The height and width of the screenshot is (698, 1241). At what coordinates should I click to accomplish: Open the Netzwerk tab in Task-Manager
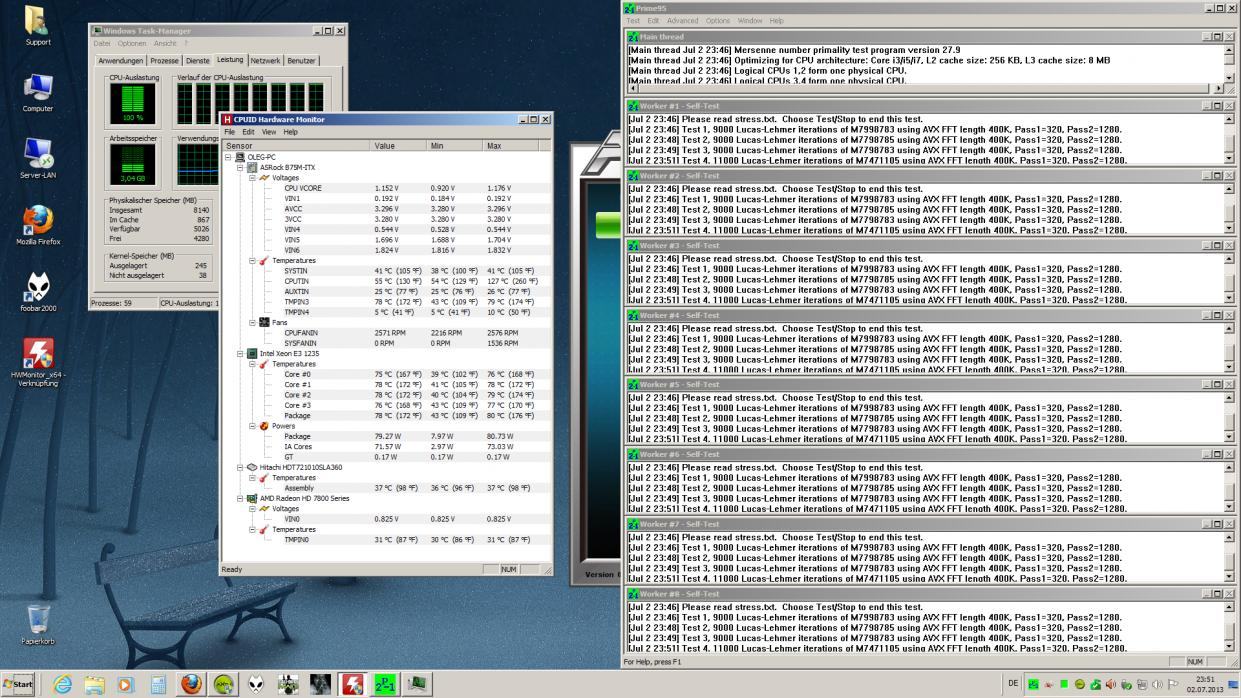(265, 61)
